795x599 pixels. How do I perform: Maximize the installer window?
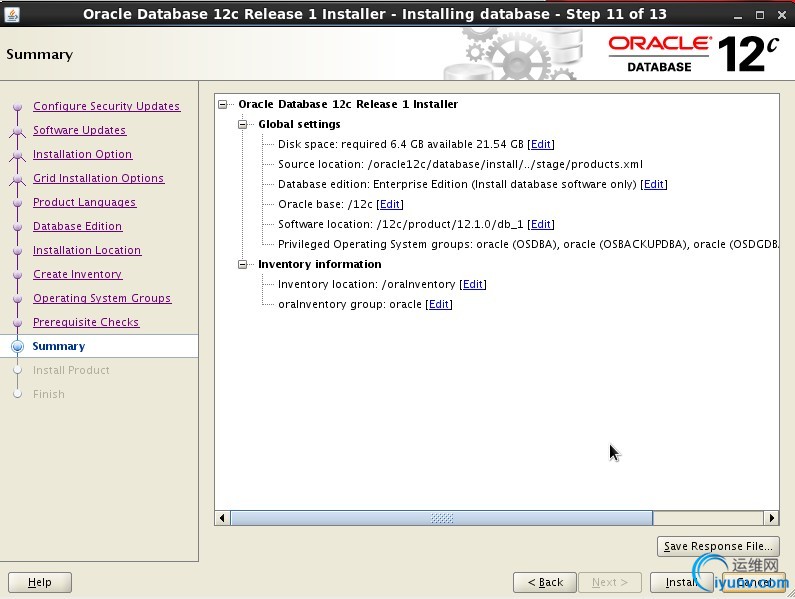[760, 15]
